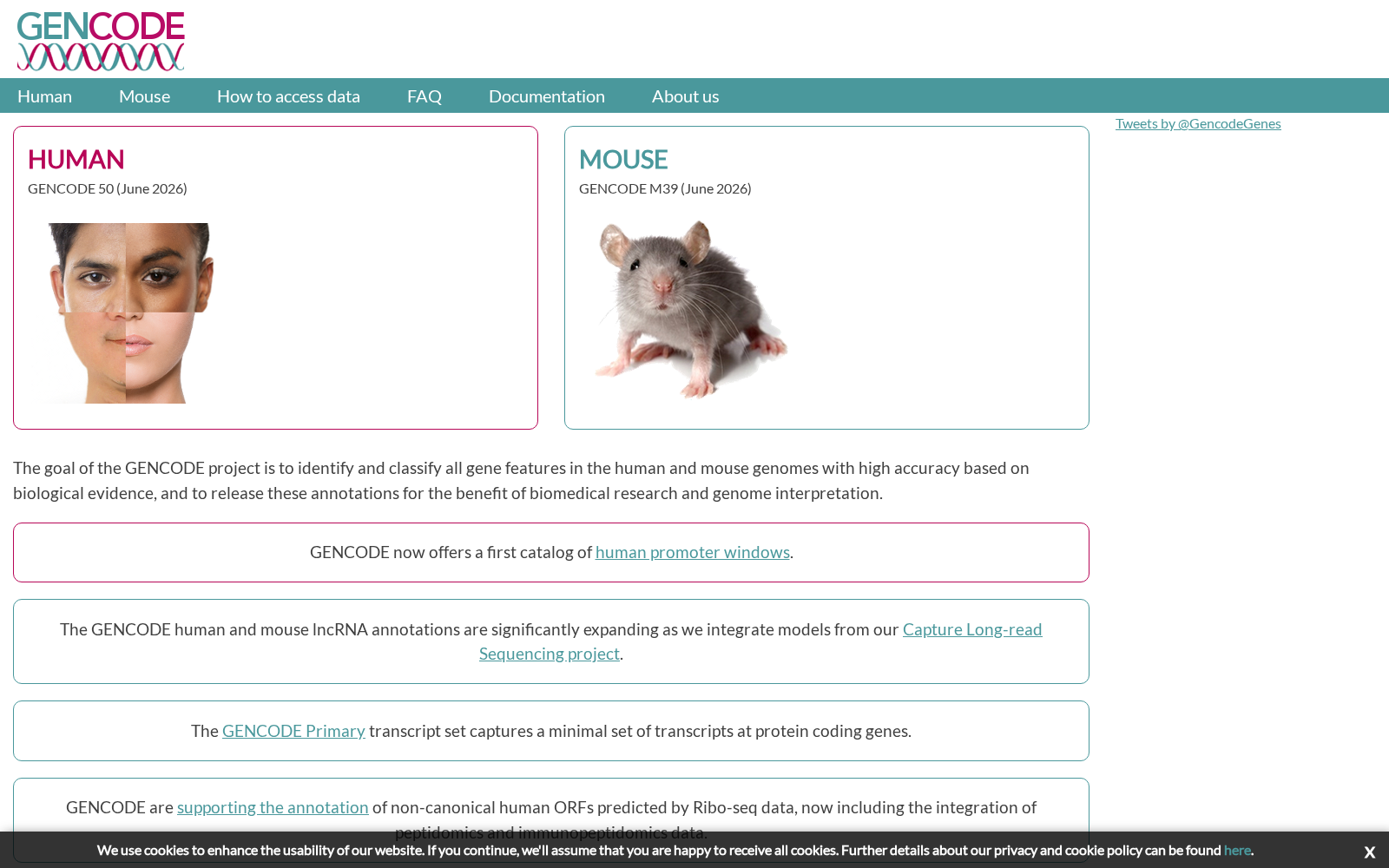Open cookie policy 'here' link
The width and height of the screenshot is (1389, 868).
pyautogui.click(x=1237, y=850)
